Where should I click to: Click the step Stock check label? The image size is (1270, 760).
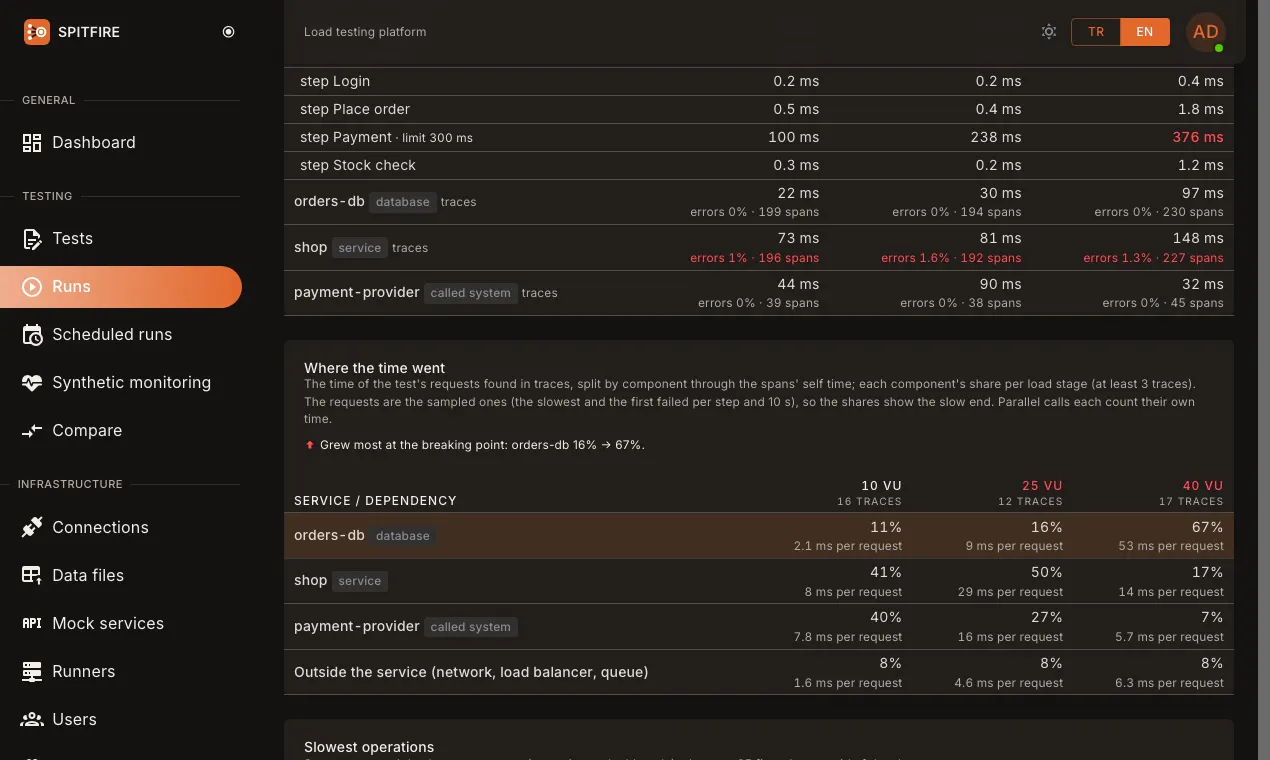(358, 165)
